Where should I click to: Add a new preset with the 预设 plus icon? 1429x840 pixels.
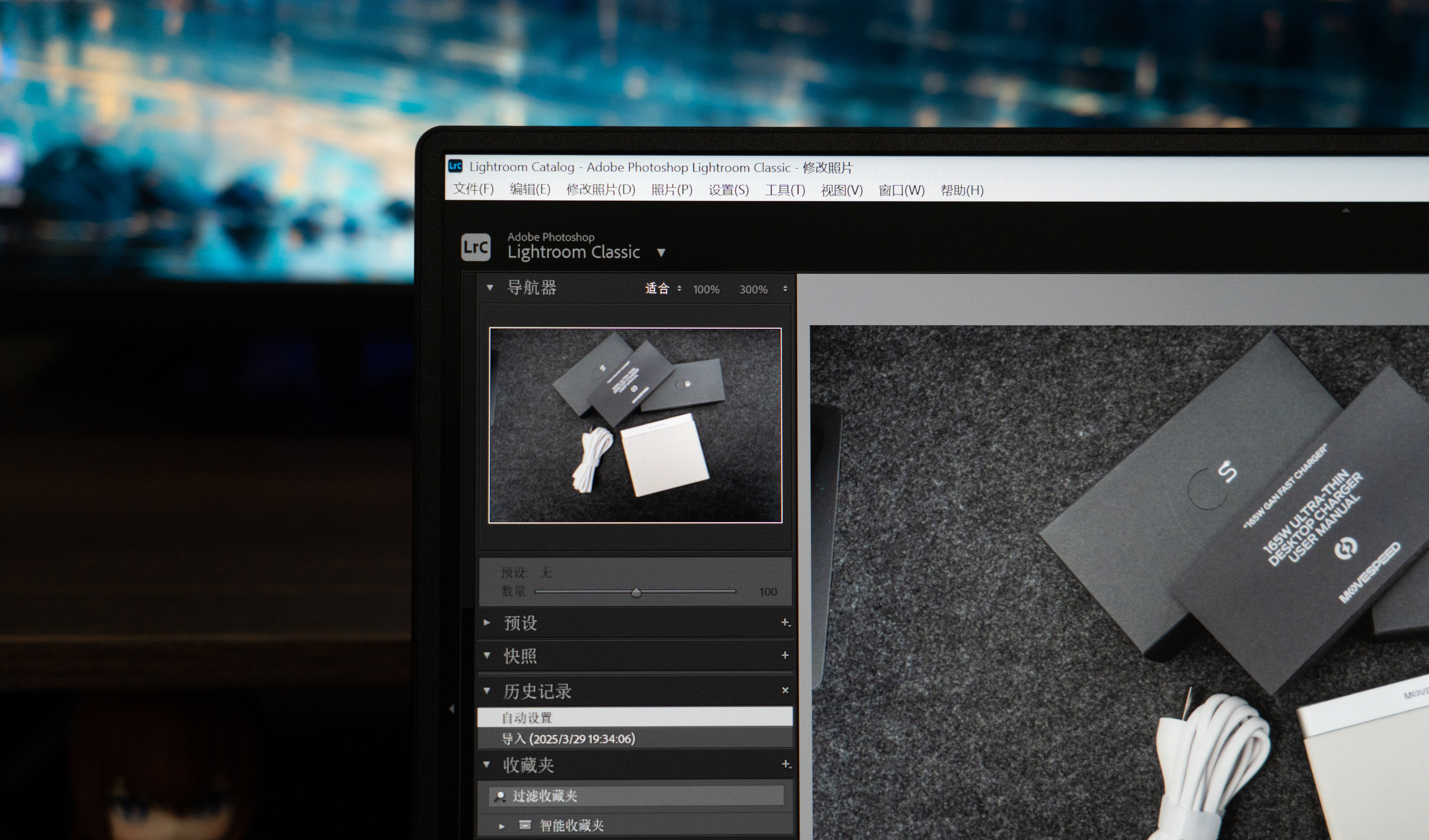[x=785, y=622]
